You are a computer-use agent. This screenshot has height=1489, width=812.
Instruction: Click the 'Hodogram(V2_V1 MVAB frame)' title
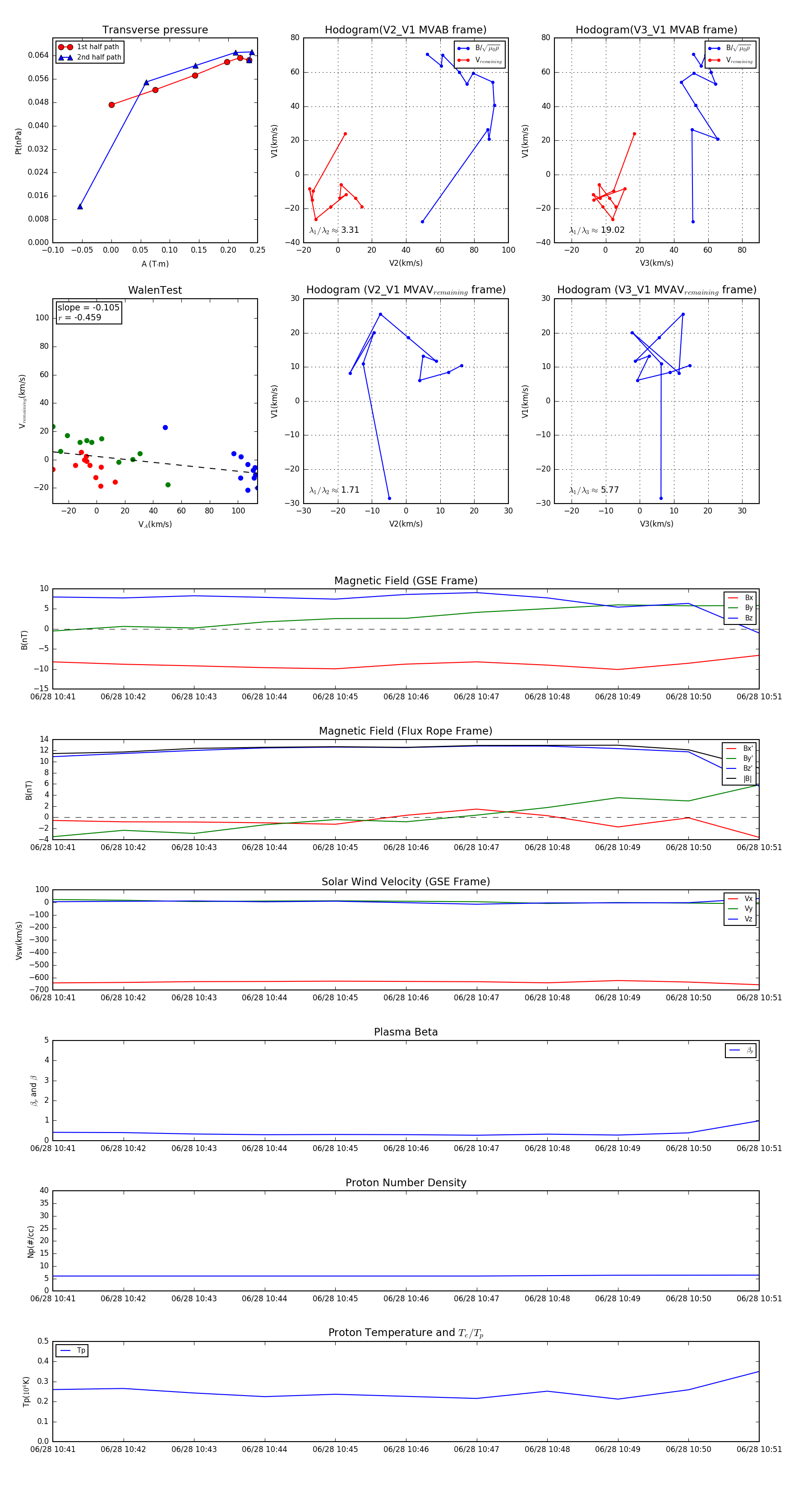click(406, 30)
